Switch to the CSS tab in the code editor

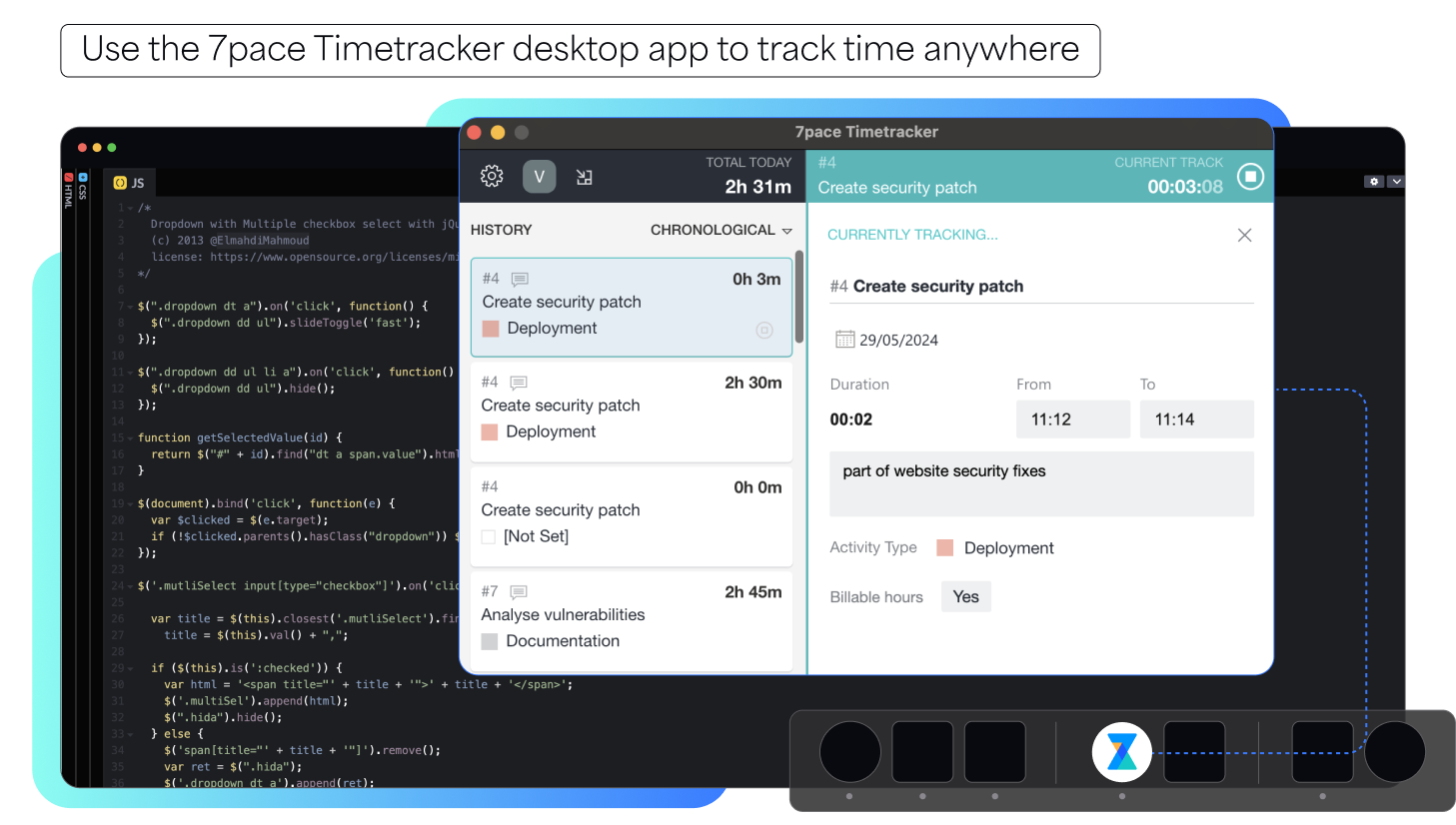82,190
